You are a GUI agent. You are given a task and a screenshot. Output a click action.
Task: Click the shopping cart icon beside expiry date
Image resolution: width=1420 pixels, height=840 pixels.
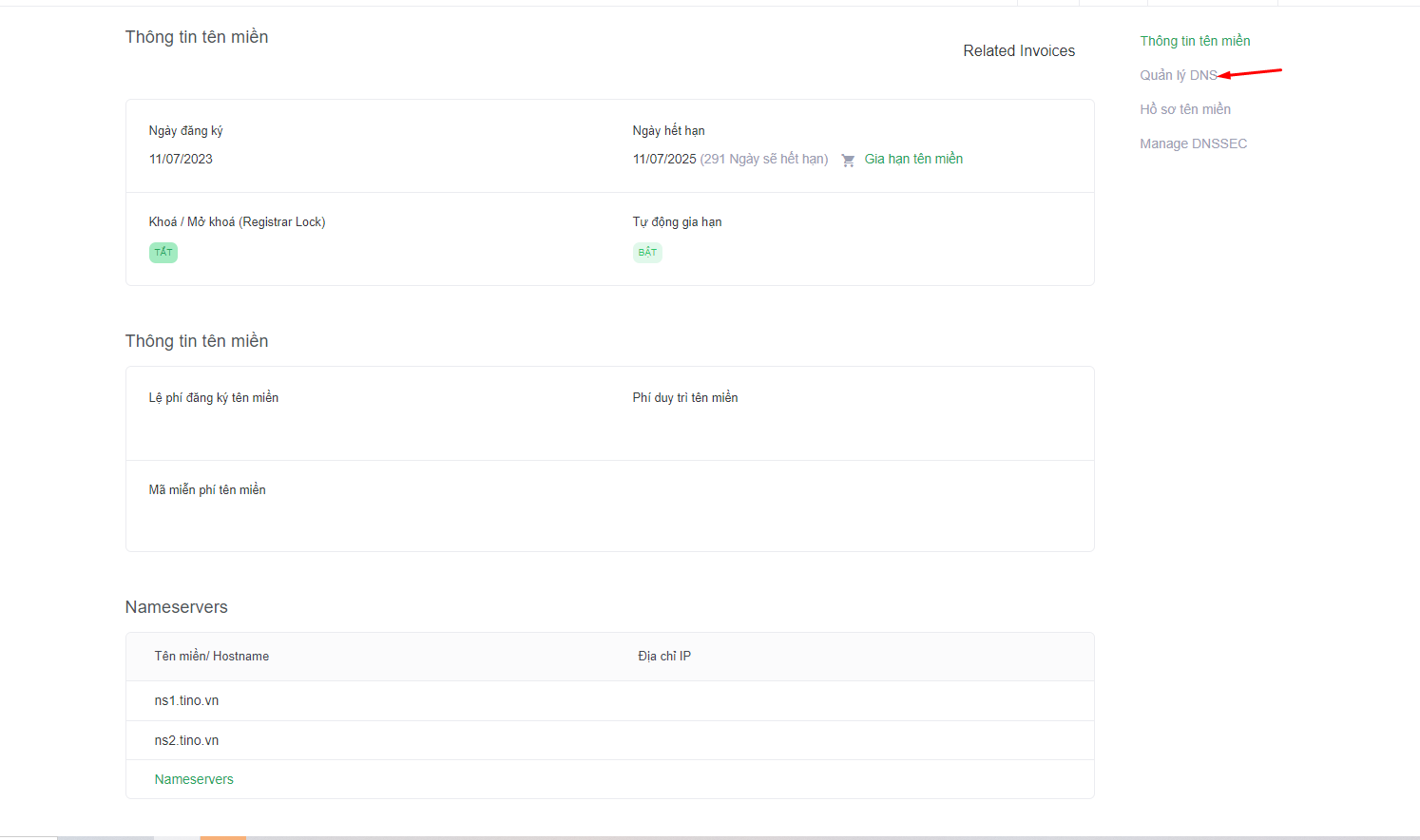click(848, 161)
